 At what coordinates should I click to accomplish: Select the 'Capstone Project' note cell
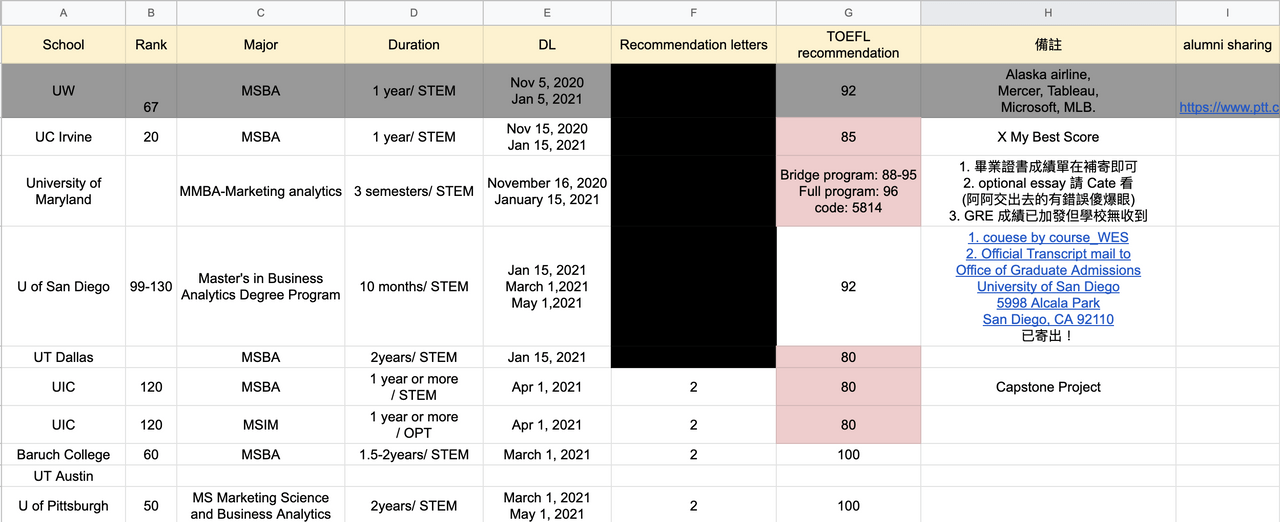[1047, 387]
